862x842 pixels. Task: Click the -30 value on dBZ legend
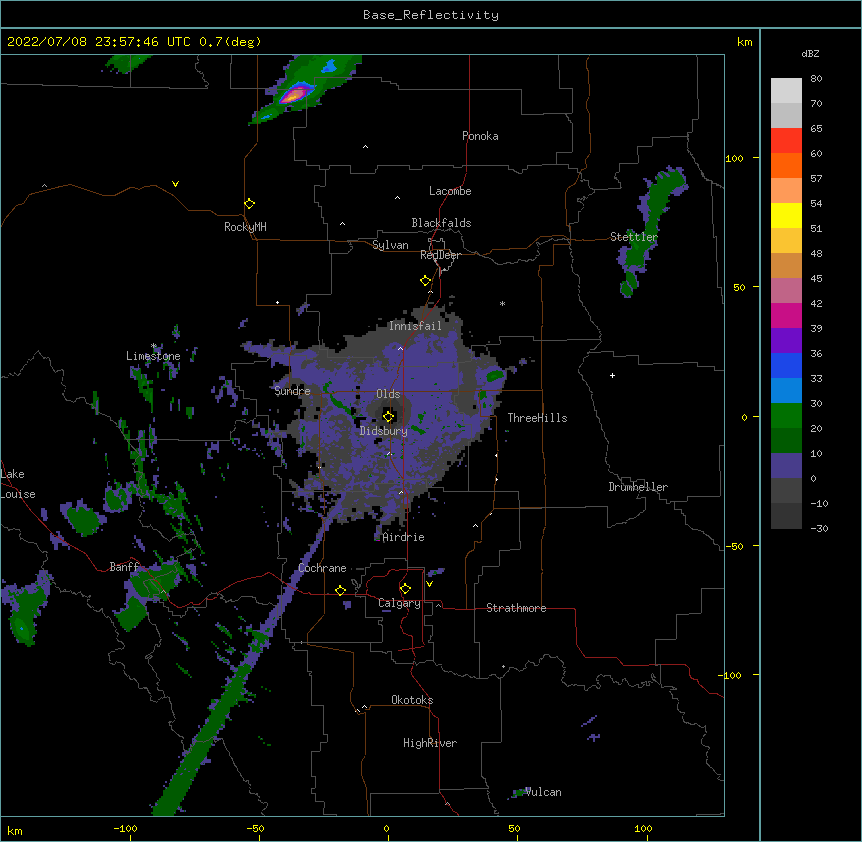pyautogui.click(x=819, y=528)
